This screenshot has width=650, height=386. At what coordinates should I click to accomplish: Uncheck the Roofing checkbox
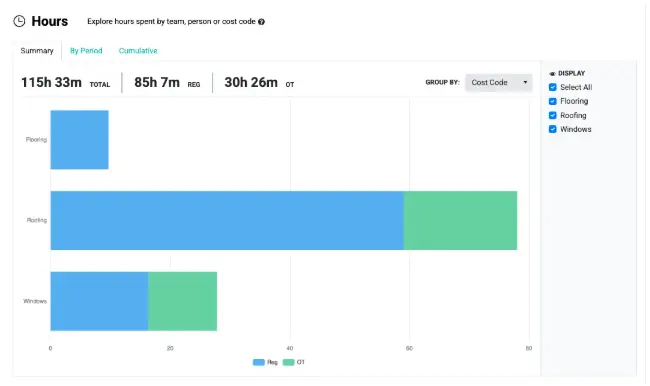coord(553,115)
